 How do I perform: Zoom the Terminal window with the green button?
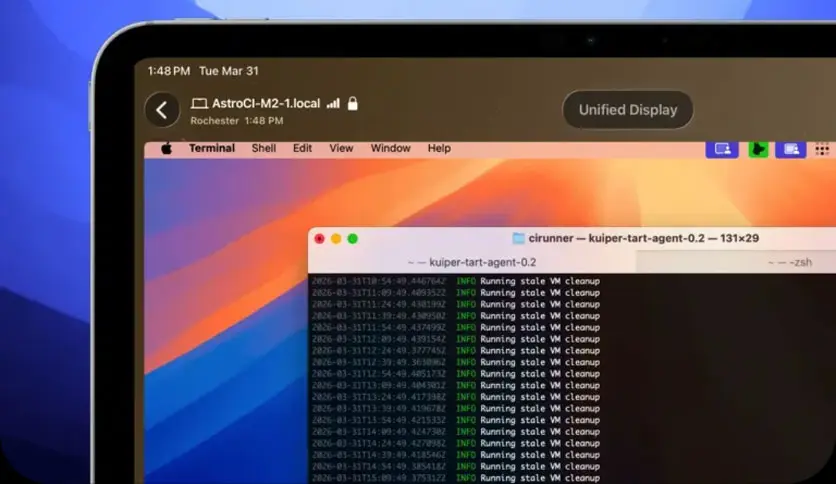pos(352,239)
